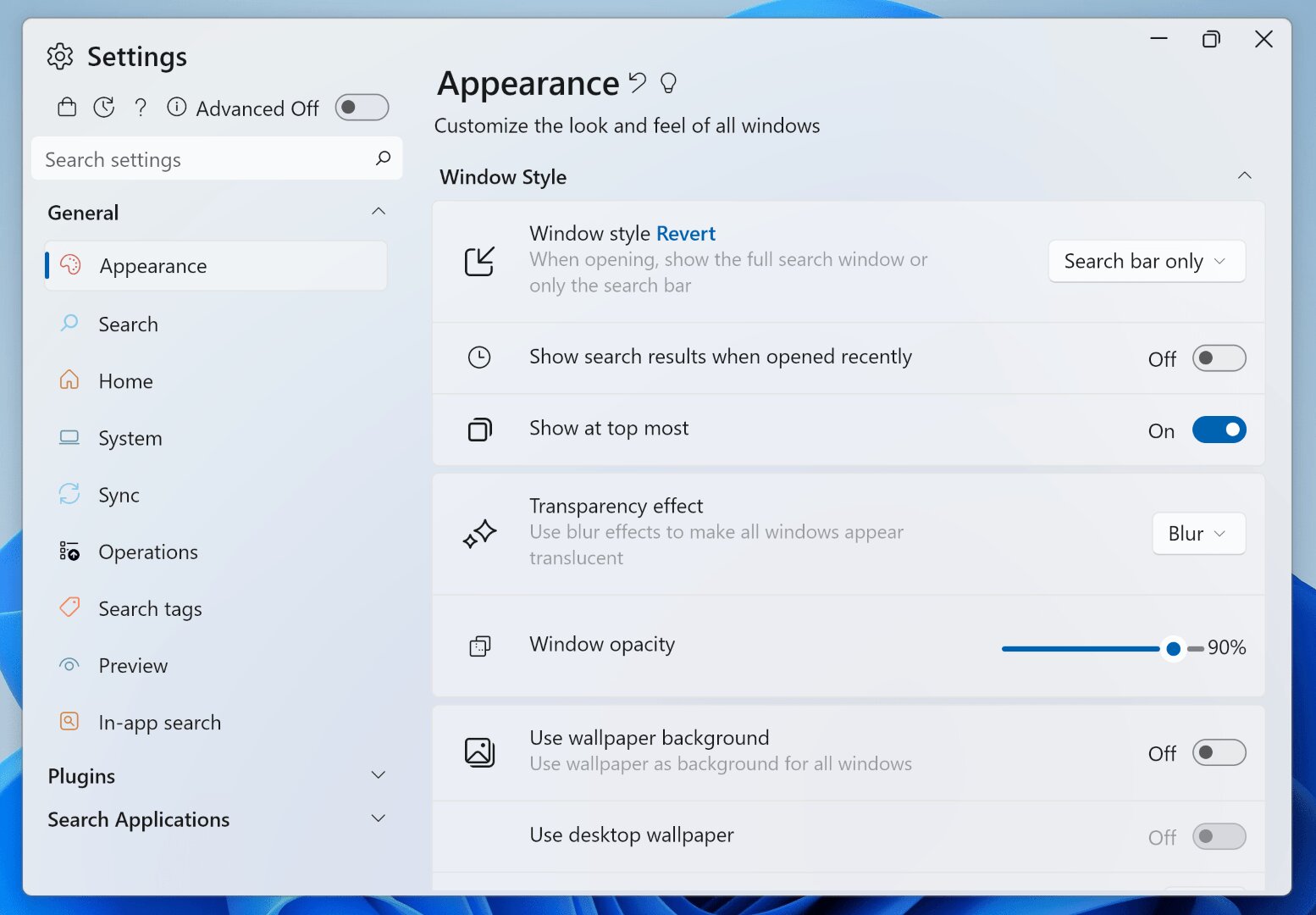Viewport: 1316px width, 915px height.
Task: Click the help question mark icon
Action: coord(141,108)
